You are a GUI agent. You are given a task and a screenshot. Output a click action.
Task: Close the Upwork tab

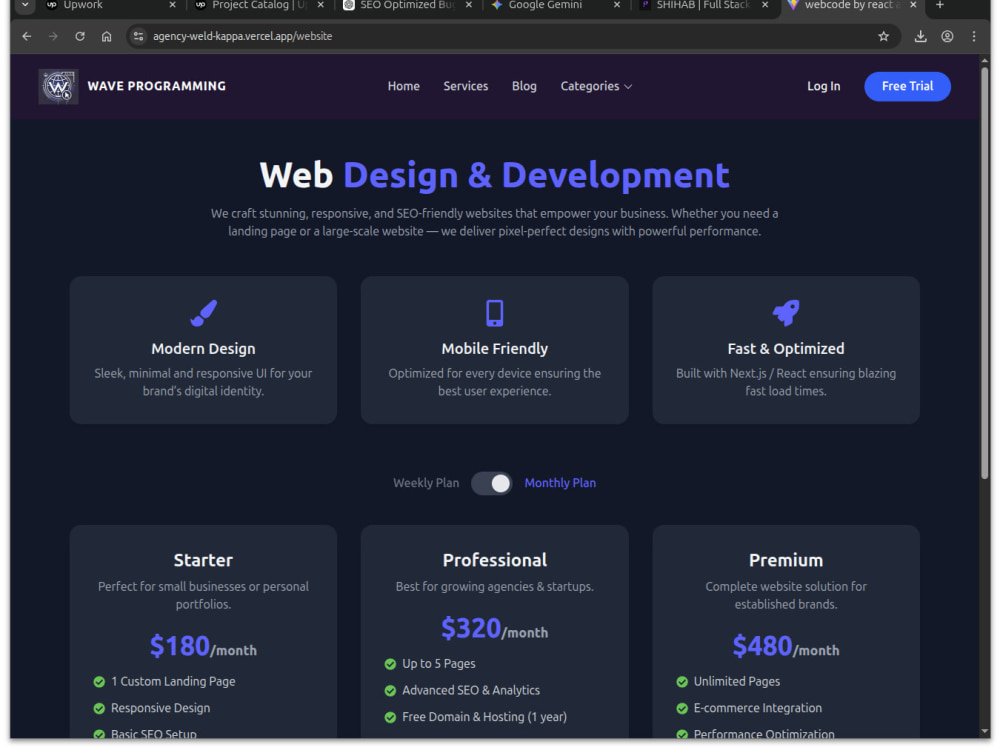[172, 5]
